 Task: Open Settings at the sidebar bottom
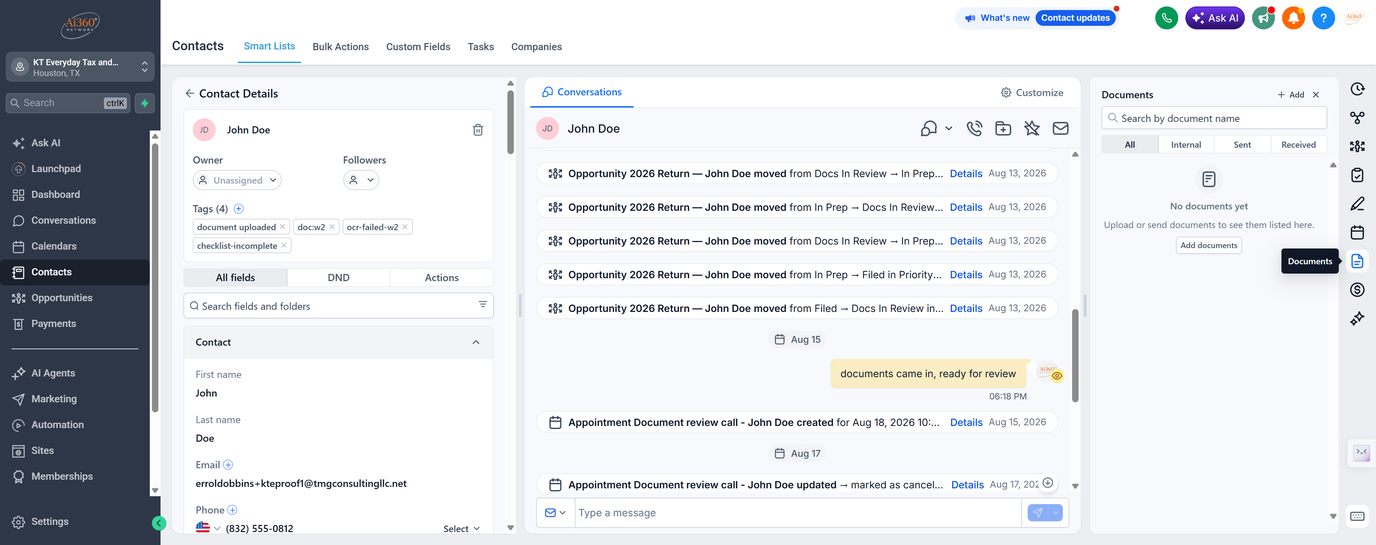[50, 522]
